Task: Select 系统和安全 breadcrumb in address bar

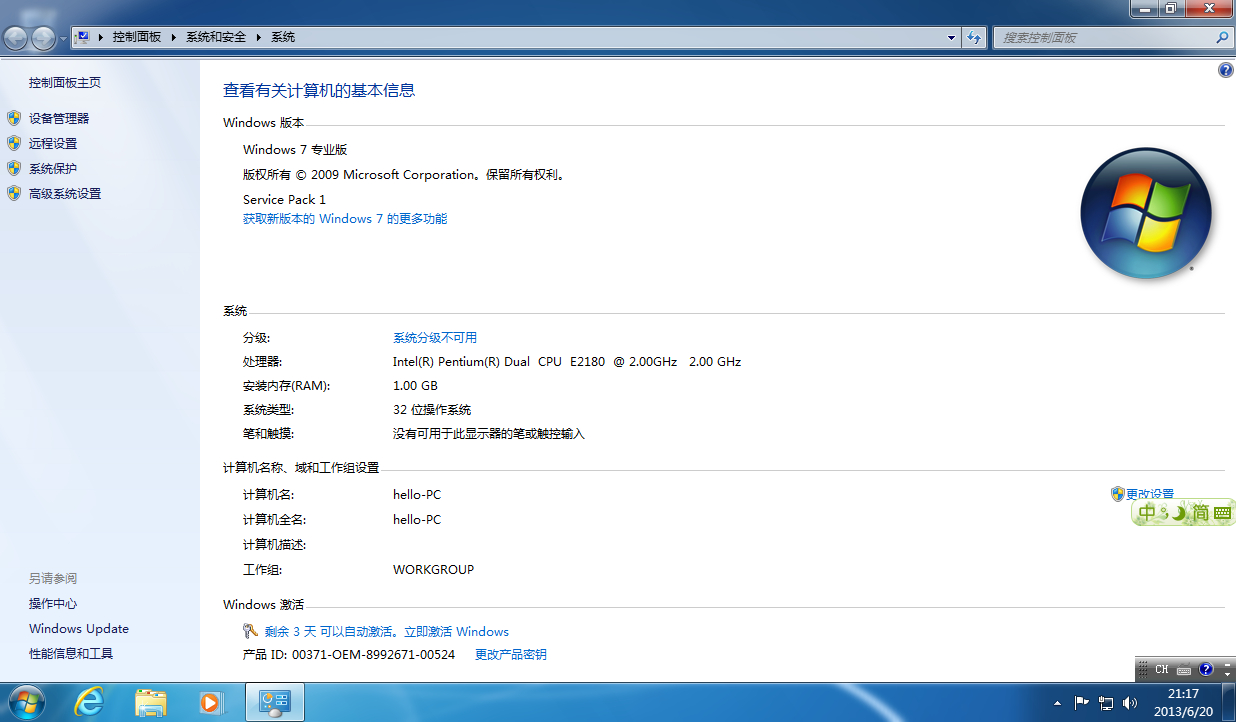Action: pos(216,37)
